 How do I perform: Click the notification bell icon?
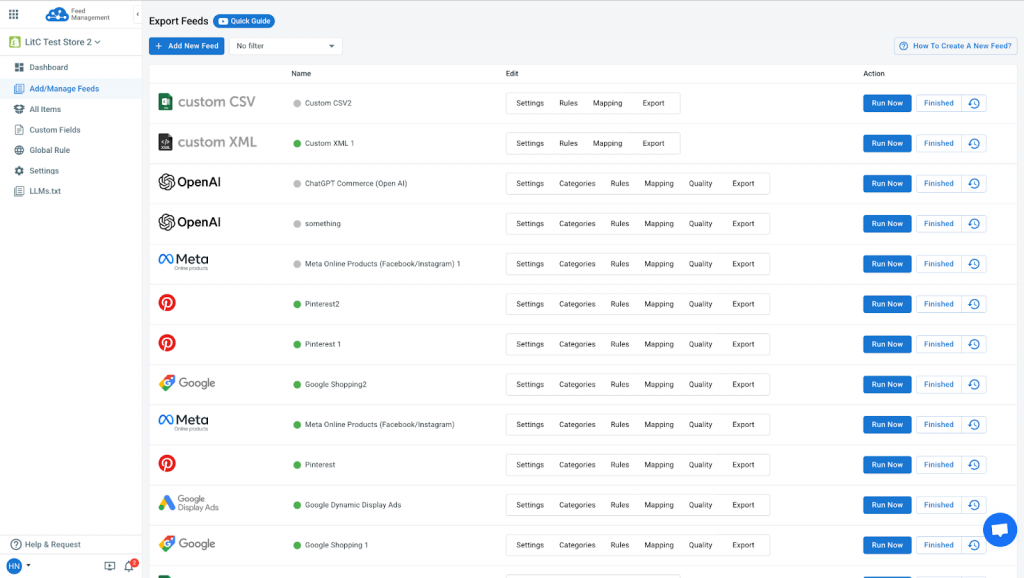coord(129,566)
